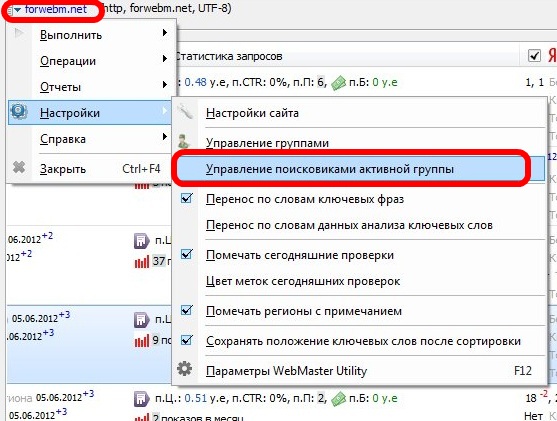Click the green money icon in top row
The image size is (557, 421).
click(x=338, y=83)
